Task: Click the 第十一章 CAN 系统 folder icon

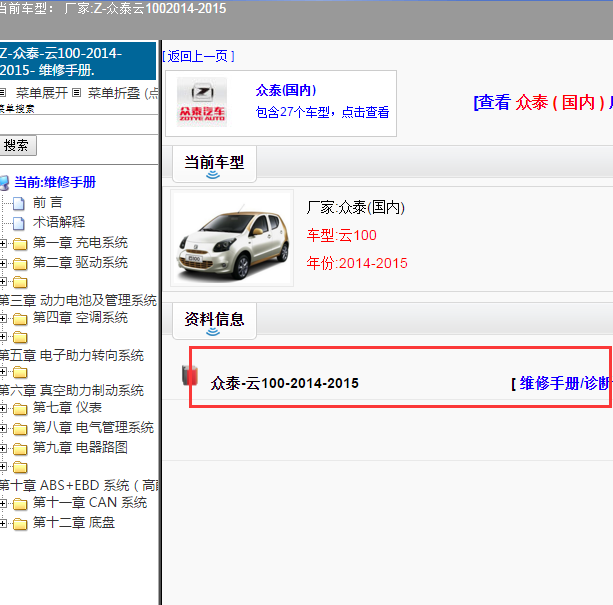Action: coord(20,504)
